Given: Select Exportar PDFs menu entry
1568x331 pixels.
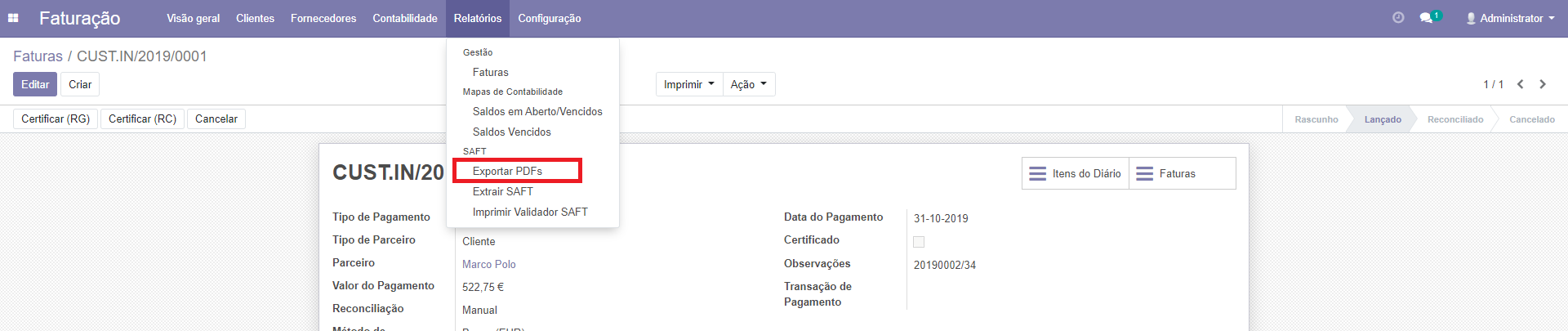Looking at the screenshot, I should (x=507, y=171).
